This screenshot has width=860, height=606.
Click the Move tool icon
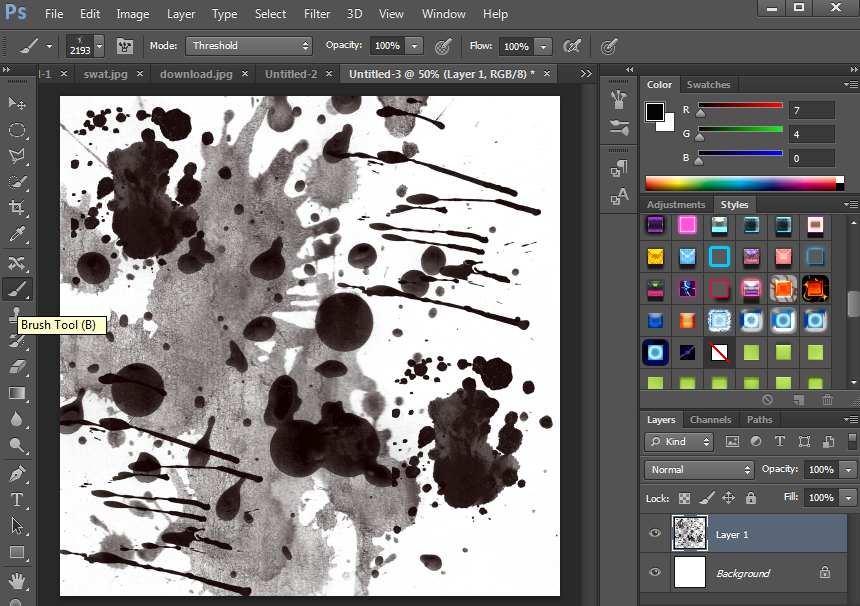[17, 103]
